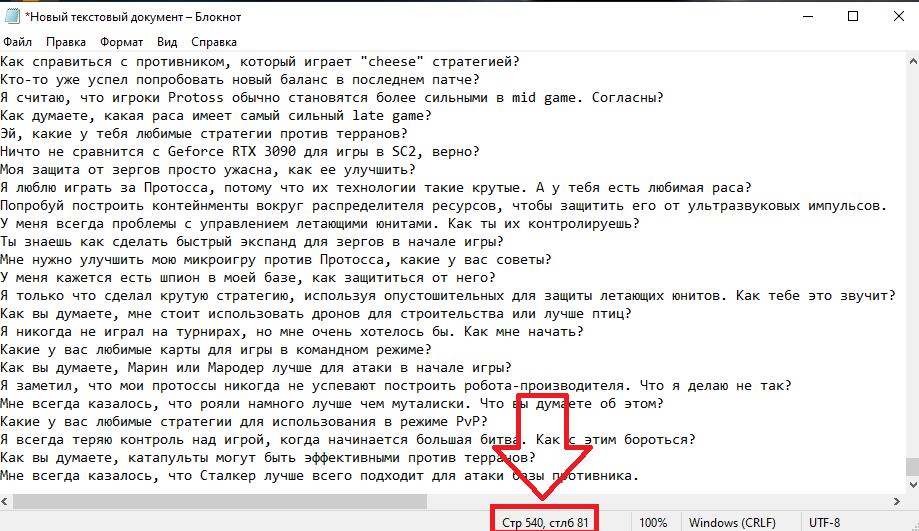Click the vertical scrollbar thumb
Image resolution: width=919 pixels, height=531 pixels.
(x=913, y=467)
